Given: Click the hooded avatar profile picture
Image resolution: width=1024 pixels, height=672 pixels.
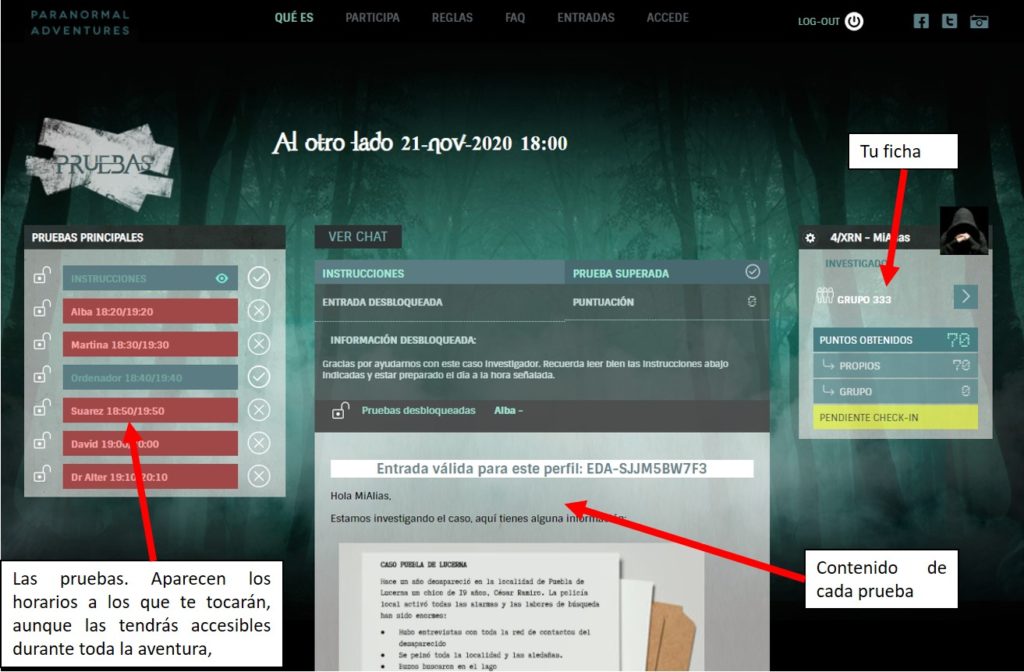Looking at the screenshot, I should pyautogui.click(x=964, y=231).
